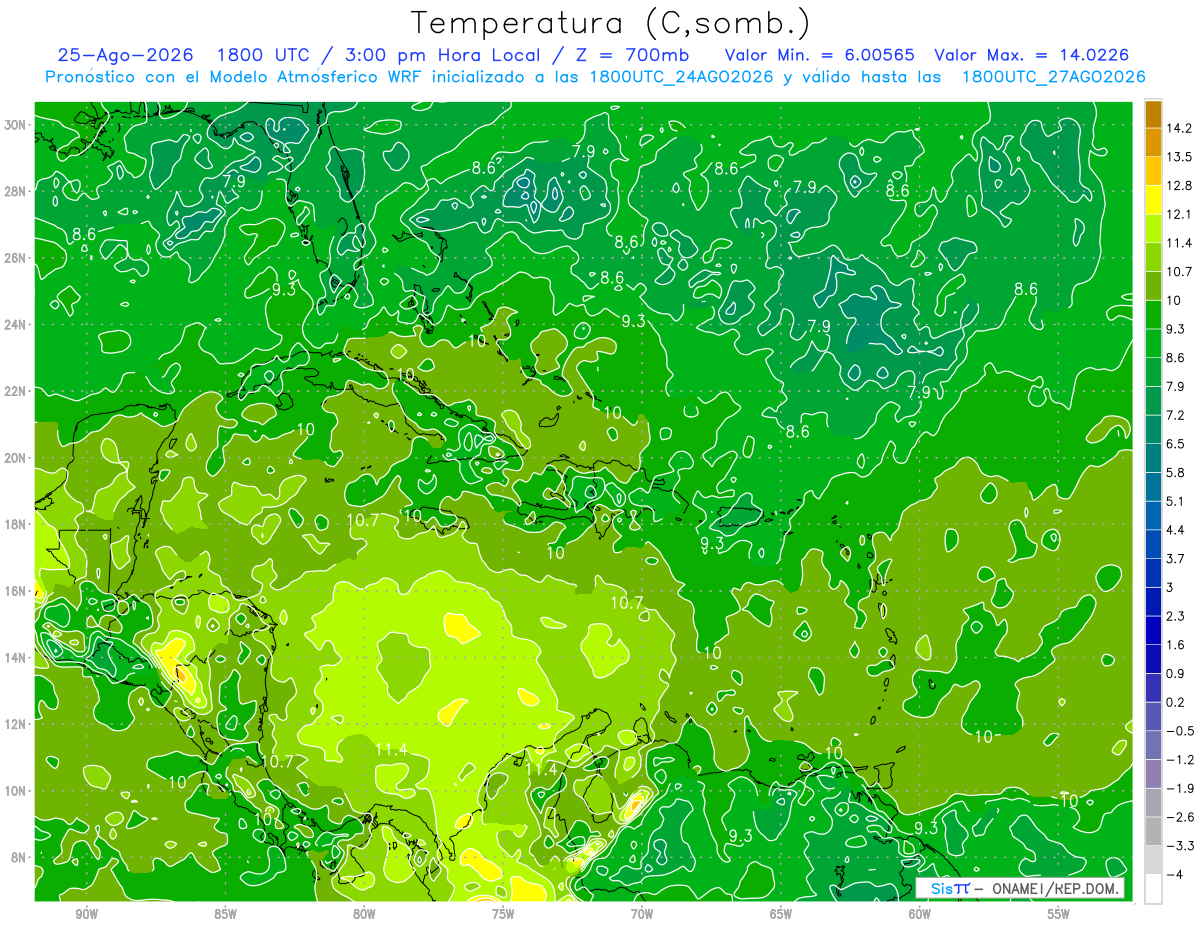Select the '60W' longitude axis label
The height and width of the screenshot is (927, 1200).
coord(920,914)
